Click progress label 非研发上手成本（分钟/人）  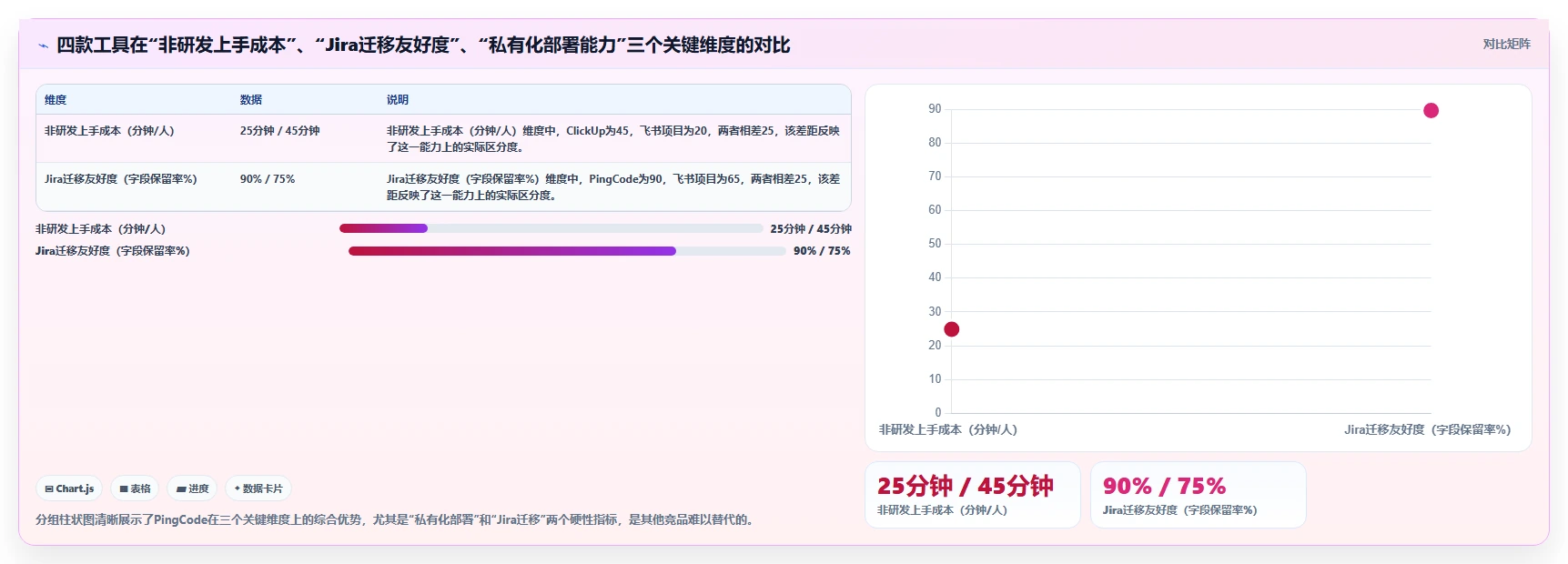(x=100, y=229)
